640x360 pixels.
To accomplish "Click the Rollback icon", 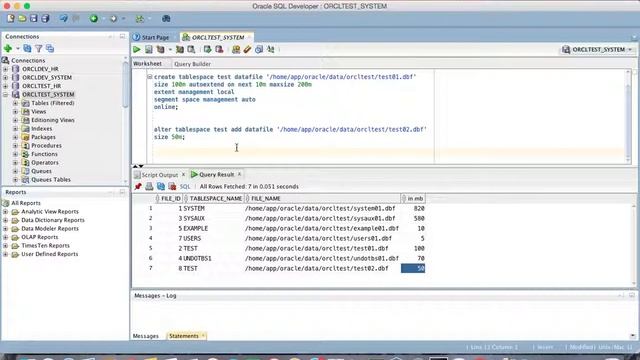I will (219, 50).
